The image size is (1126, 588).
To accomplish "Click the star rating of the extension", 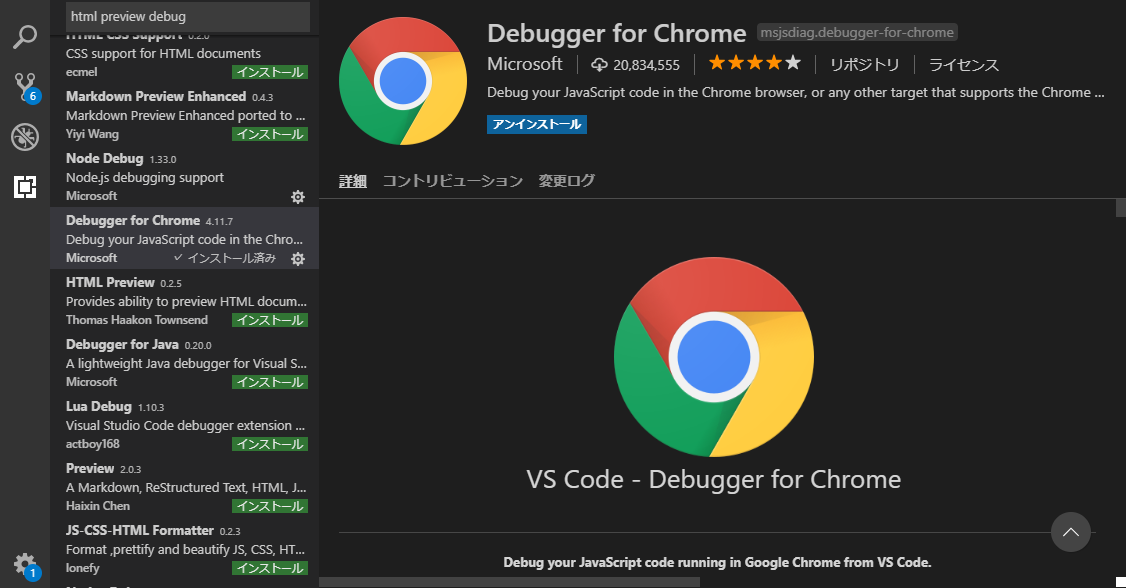I will (x=754, y=64).
